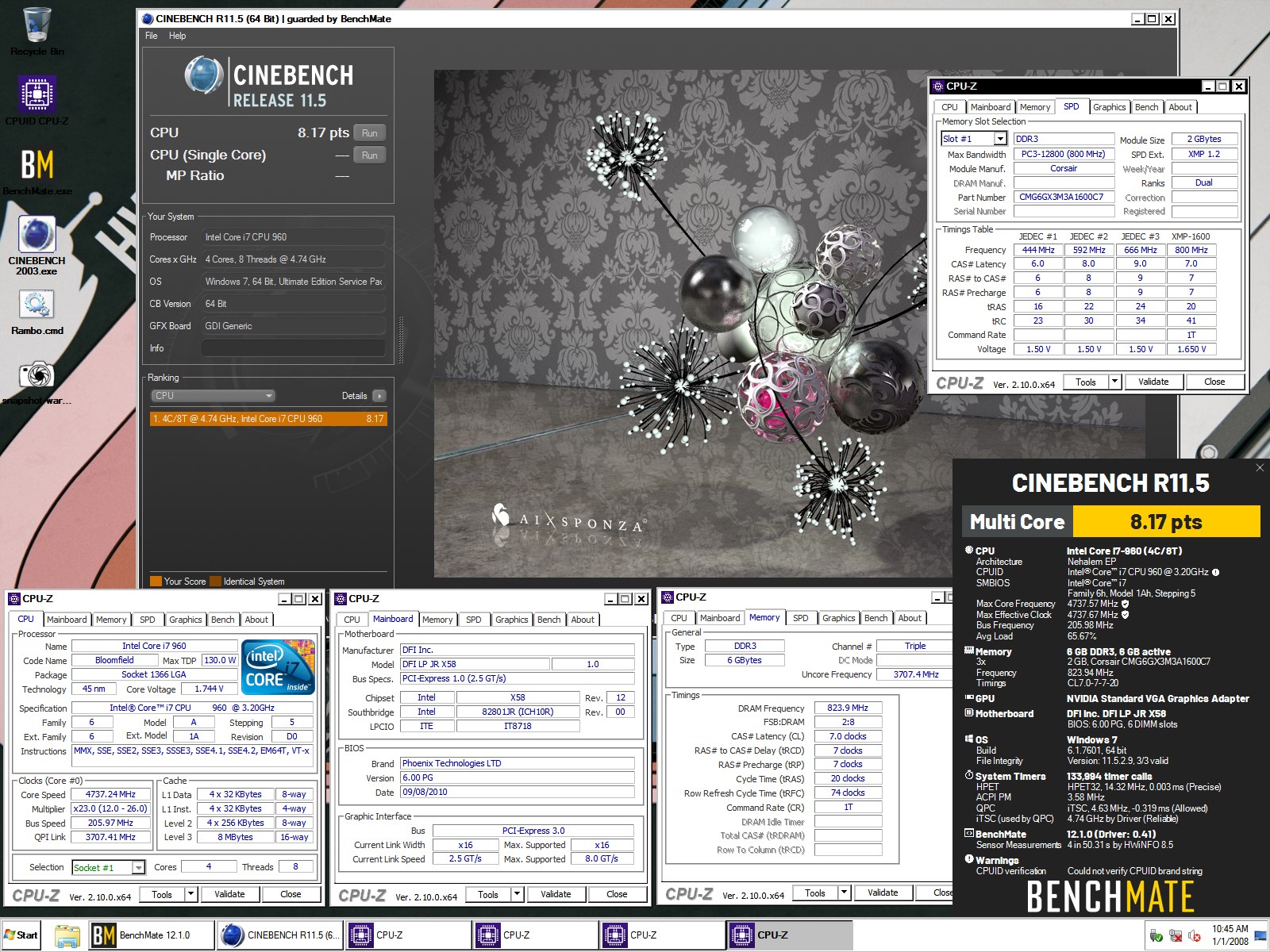This screenshot has width=1270, height=952.
Task: Expand Tools arrow in CPU-Z Mainboard window
Action: coord(517,895)
